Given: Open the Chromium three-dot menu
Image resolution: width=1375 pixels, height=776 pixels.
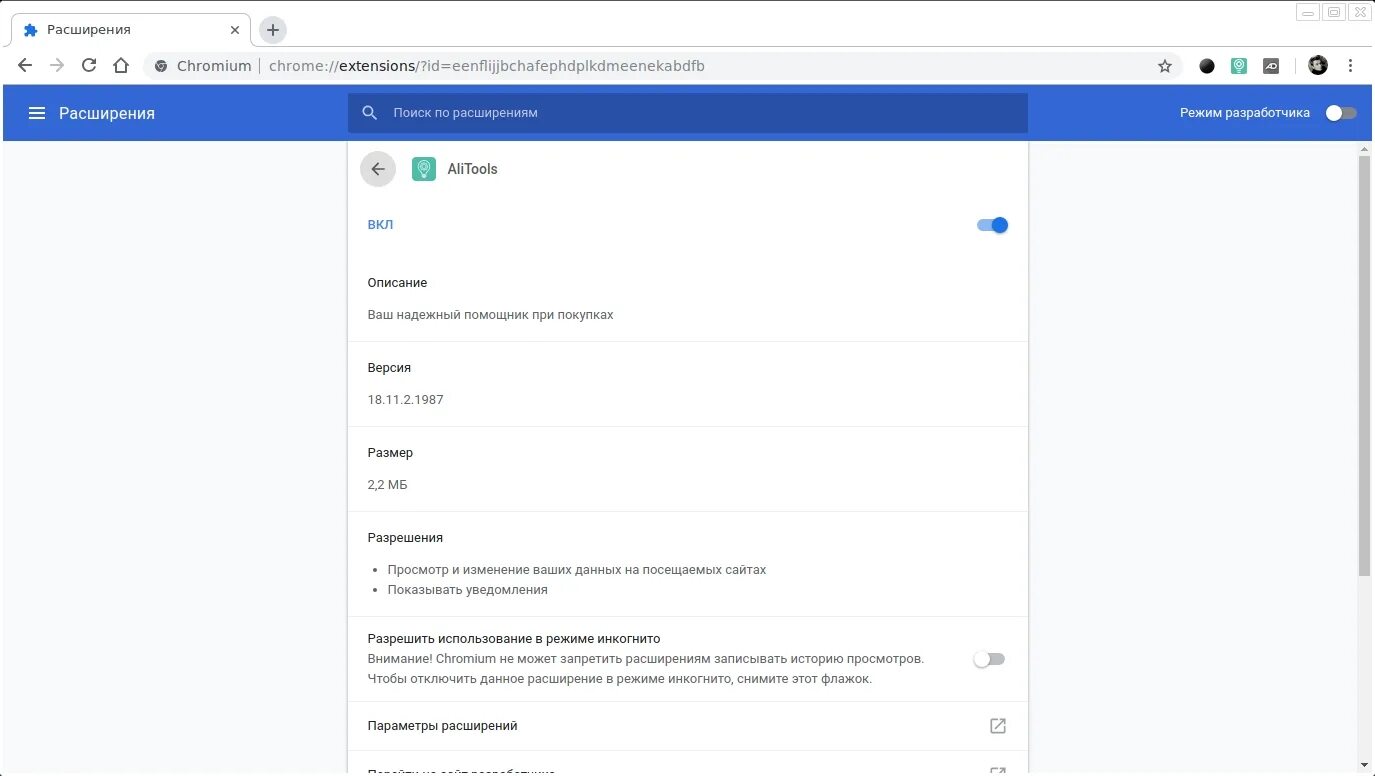Looking at the screenshot, I should click(x=1350, y=65).
